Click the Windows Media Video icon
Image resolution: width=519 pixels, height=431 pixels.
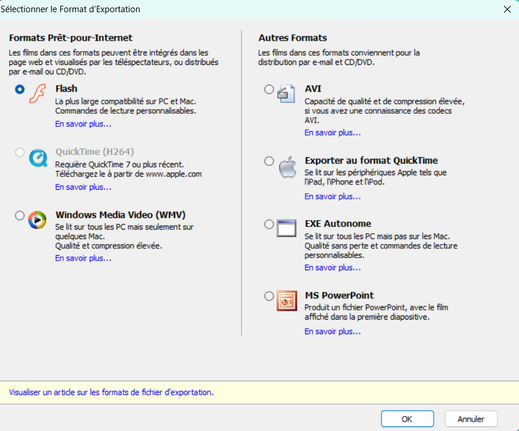coord(37,220)
